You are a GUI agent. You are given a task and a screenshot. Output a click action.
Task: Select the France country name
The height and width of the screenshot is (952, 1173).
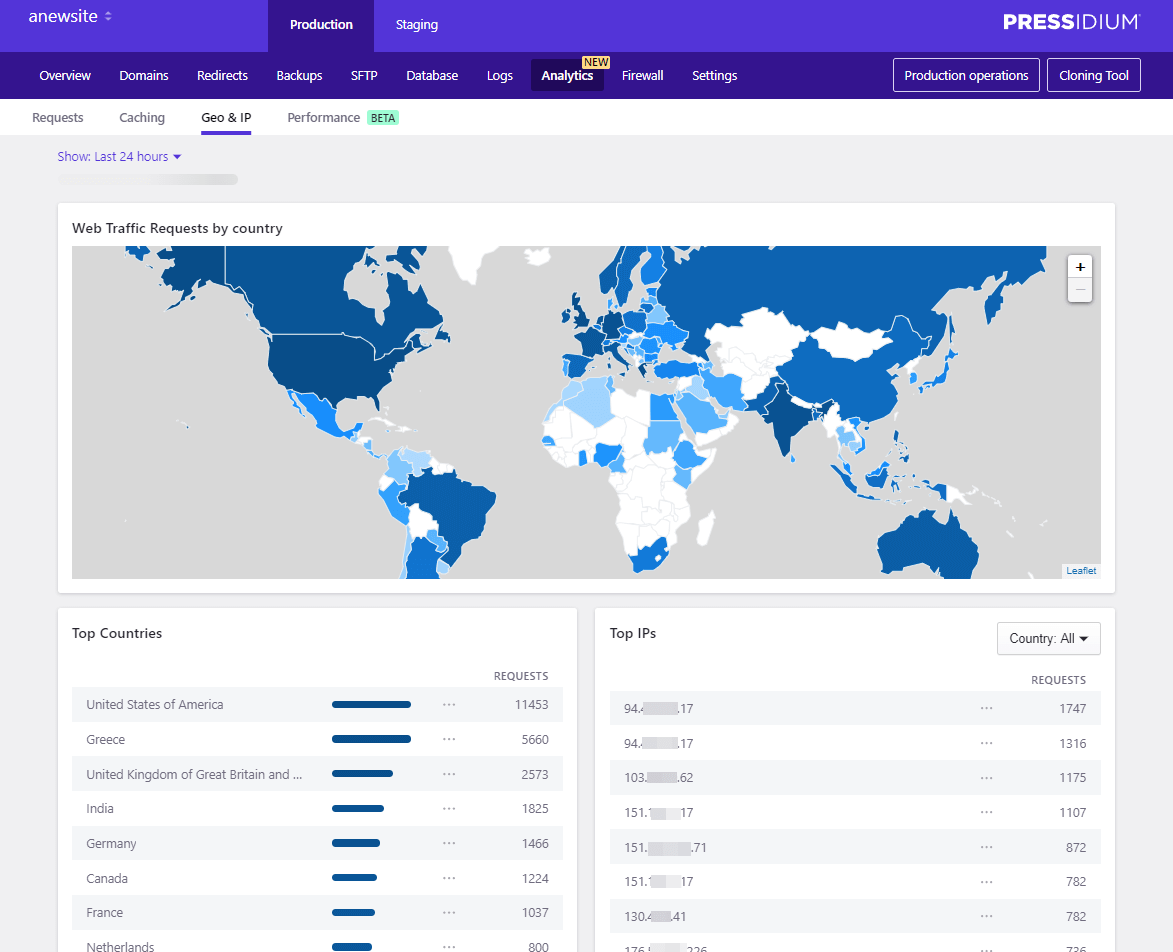tap(105, 912)
